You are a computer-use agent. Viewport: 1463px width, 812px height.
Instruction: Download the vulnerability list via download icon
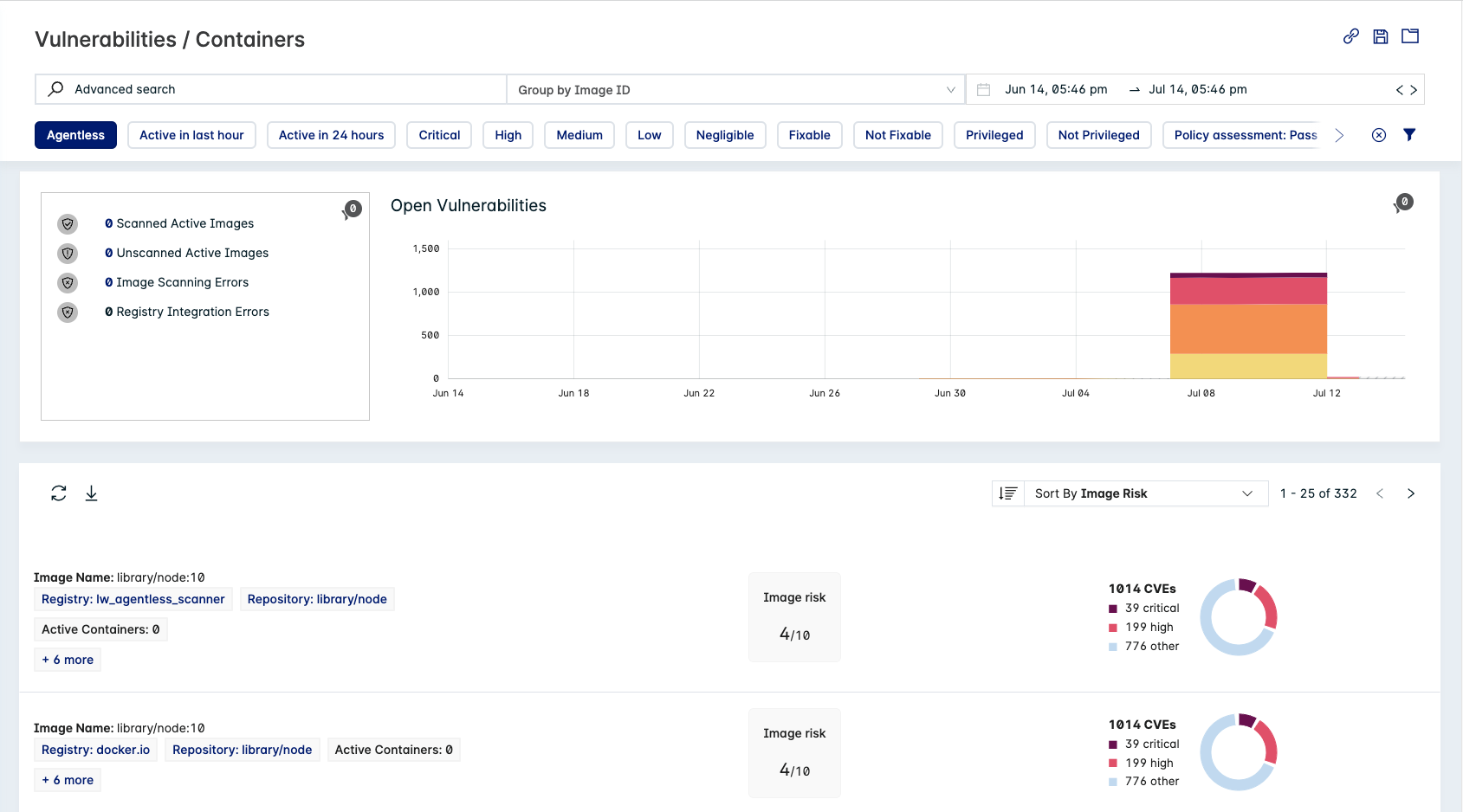pos(91,493)
